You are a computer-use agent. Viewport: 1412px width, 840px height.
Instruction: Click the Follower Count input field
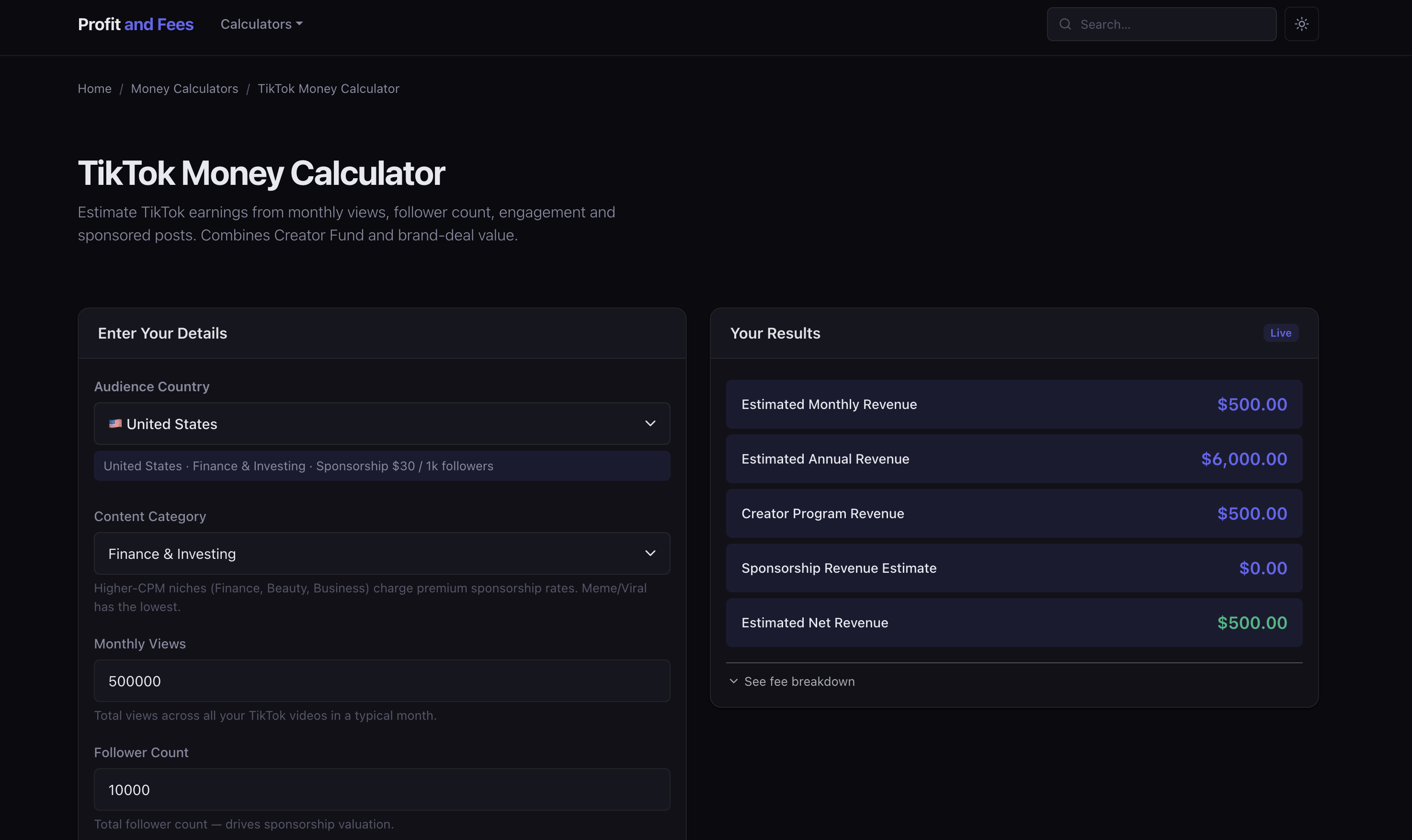click(x=382, y=789)
